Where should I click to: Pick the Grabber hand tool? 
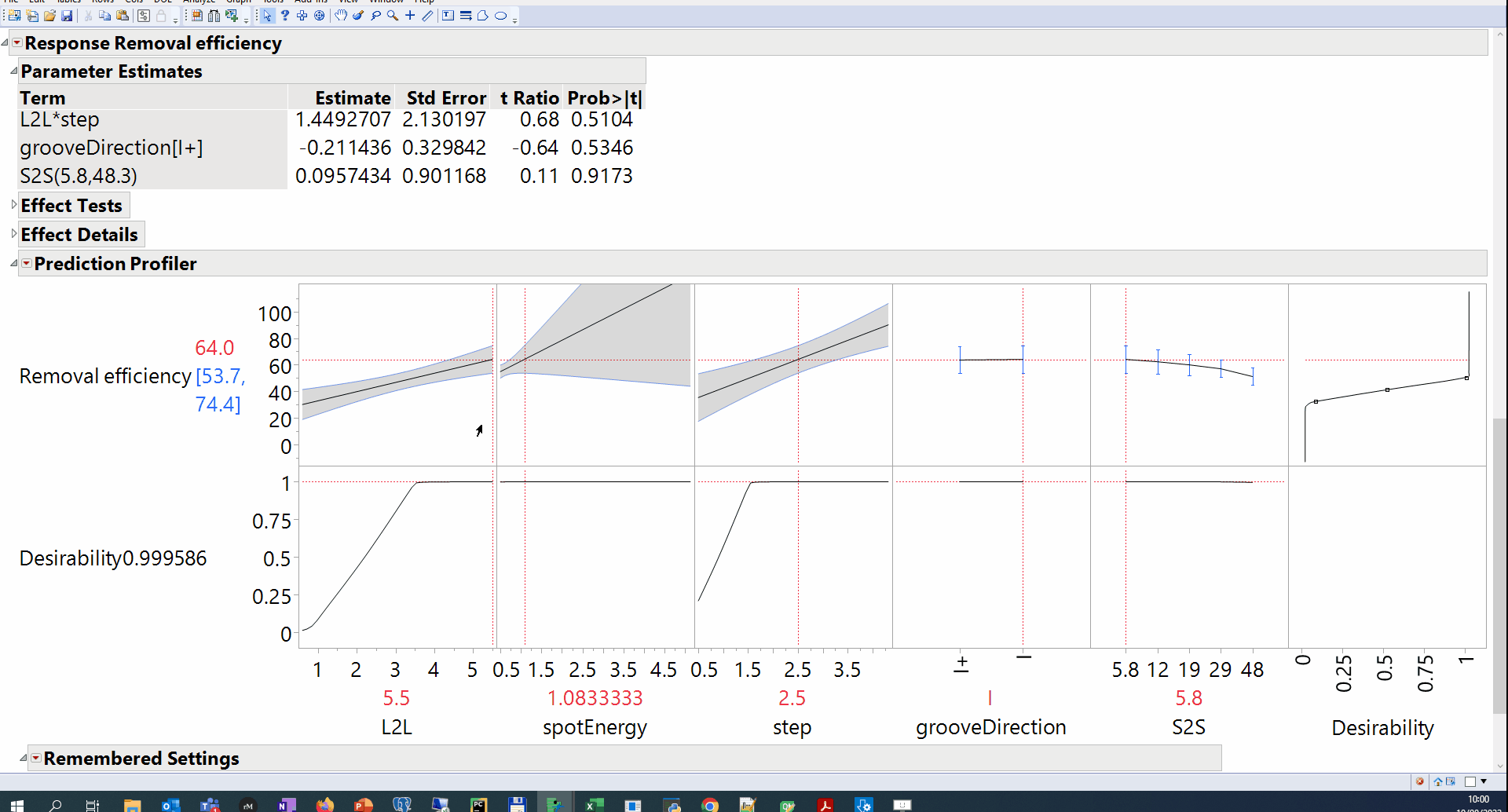(x=340, y=15)
